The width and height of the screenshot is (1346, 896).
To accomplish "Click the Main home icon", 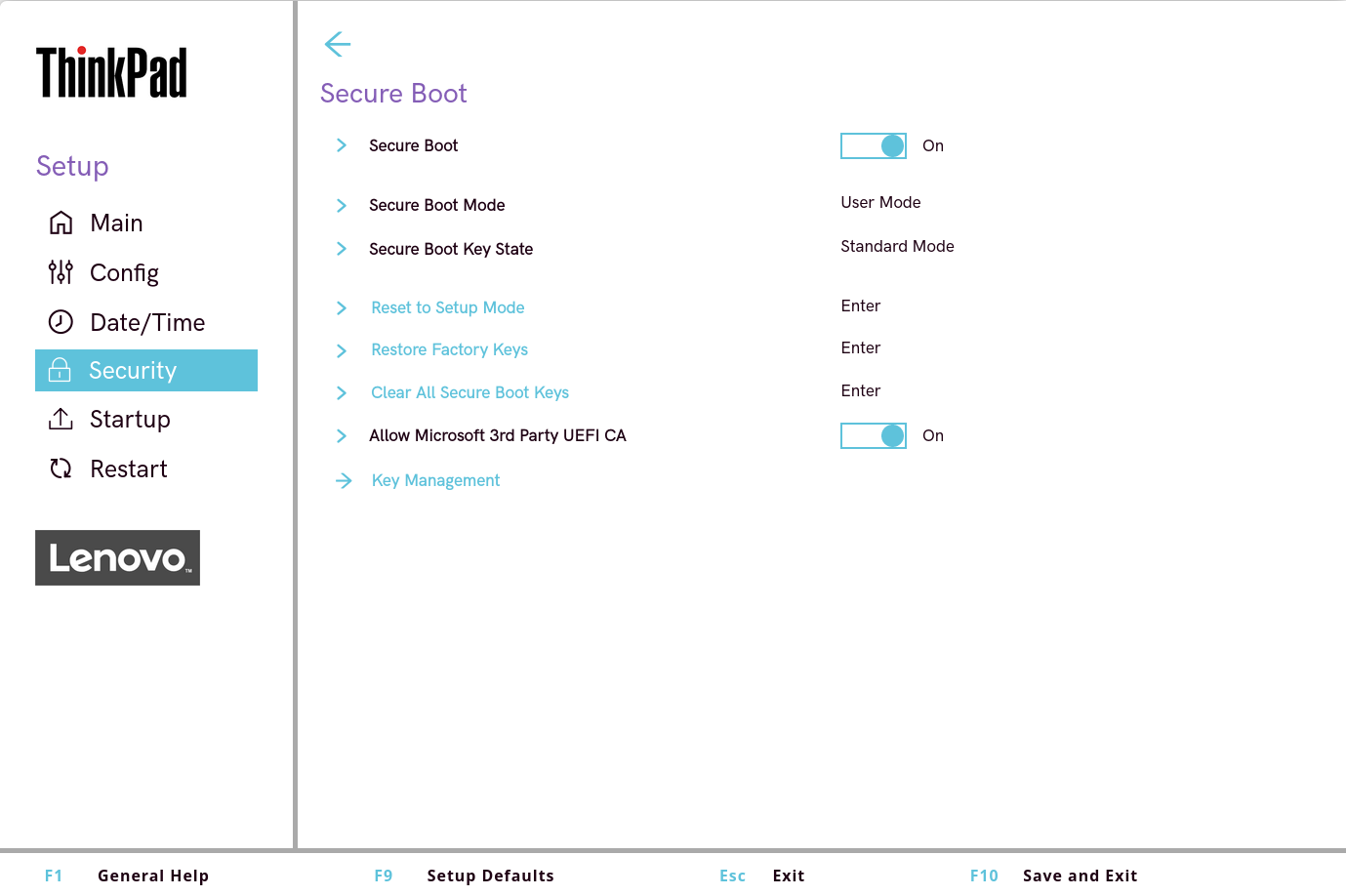I will coord(61,224).
